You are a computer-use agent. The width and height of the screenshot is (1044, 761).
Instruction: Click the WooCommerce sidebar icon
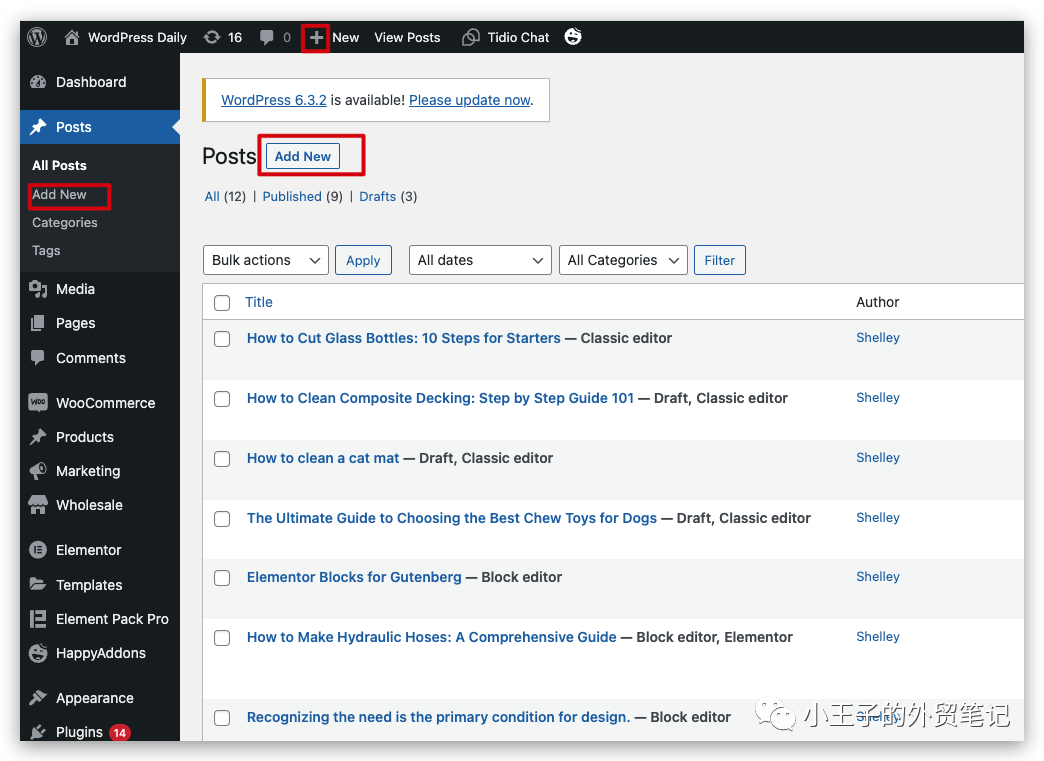38,402
